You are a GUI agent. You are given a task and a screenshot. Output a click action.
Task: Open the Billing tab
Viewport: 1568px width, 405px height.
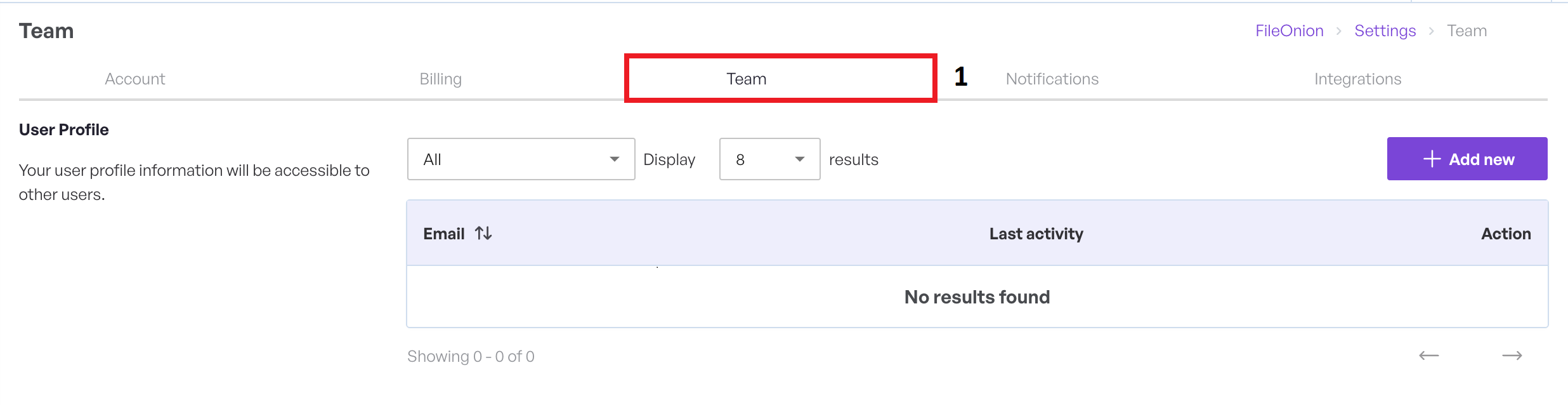[440, 79]
